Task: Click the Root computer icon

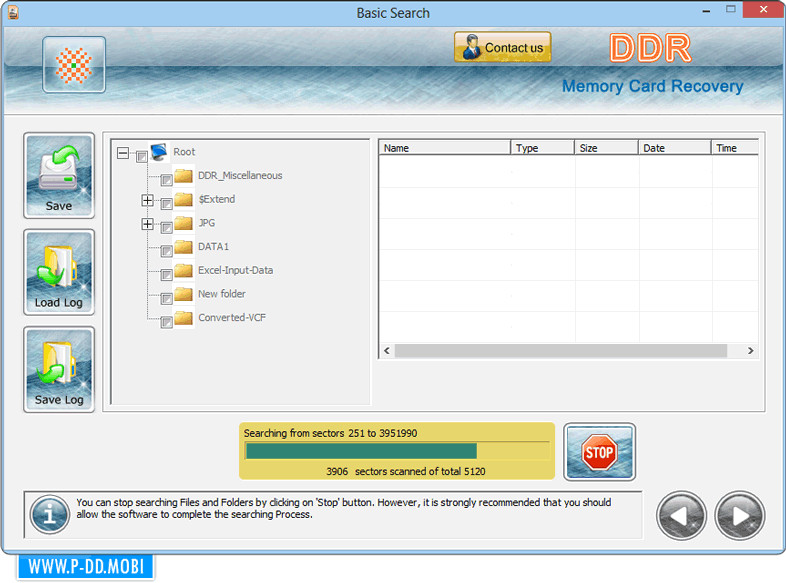Action: (x=159, y=151)
